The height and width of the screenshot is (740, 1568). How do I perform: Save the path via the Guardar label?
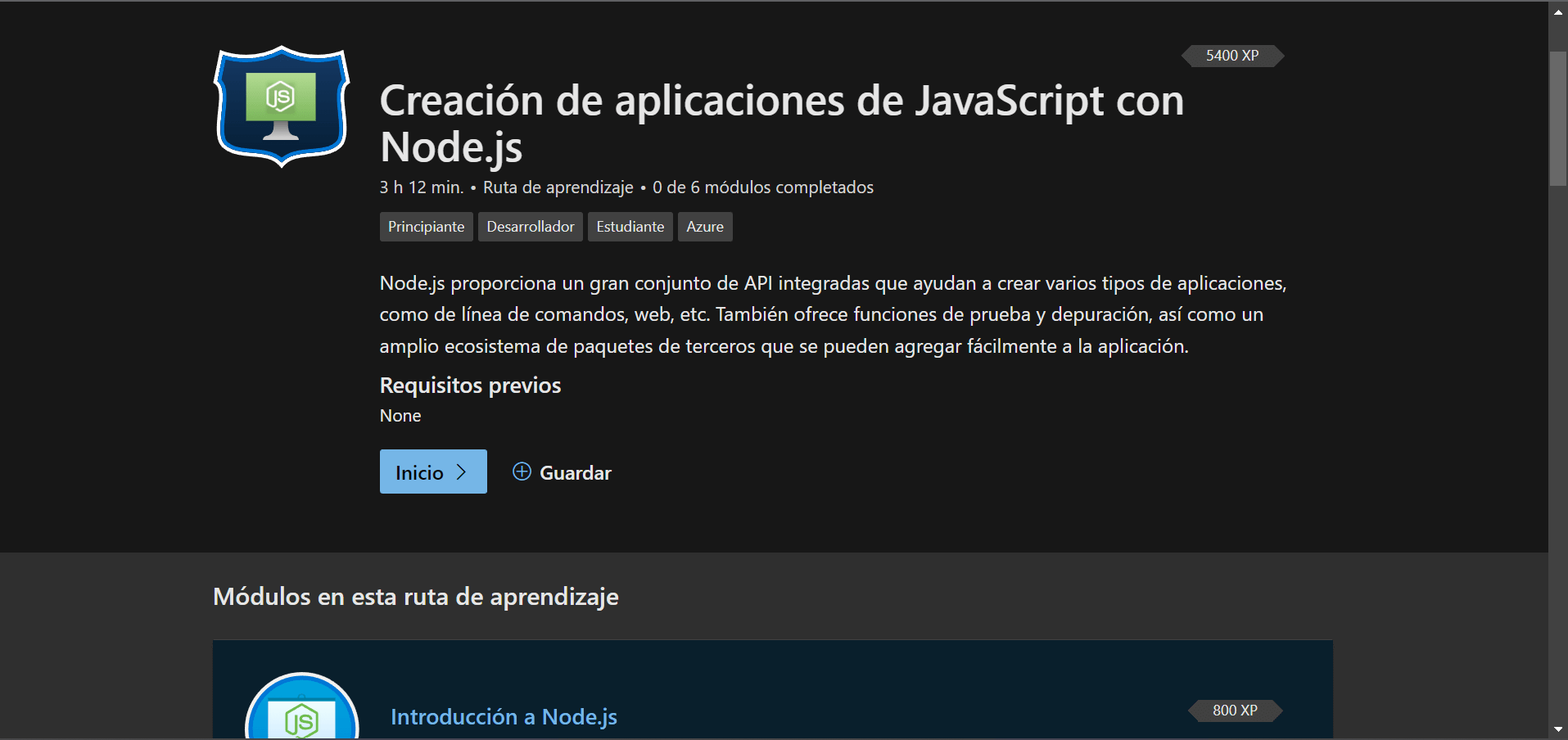pyautogui.click(x=576, y=473)
